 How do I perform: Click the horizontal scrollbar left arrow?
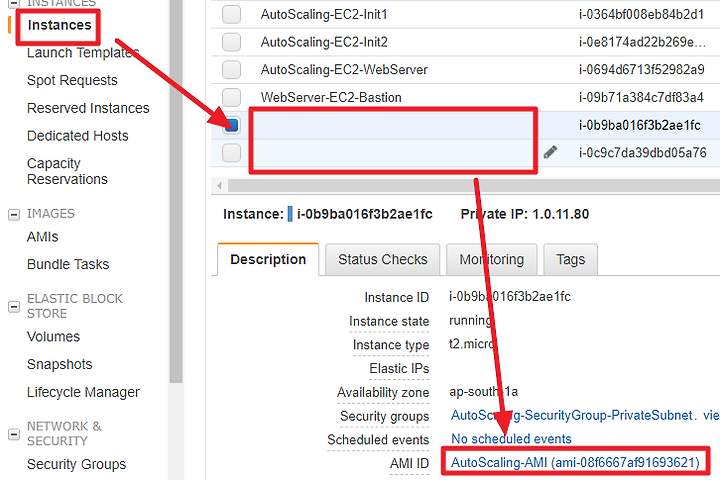coord(219,186)
